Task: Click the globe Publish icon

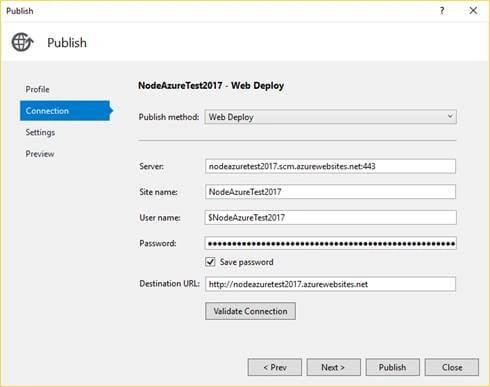Action: [x=23, y=42]
